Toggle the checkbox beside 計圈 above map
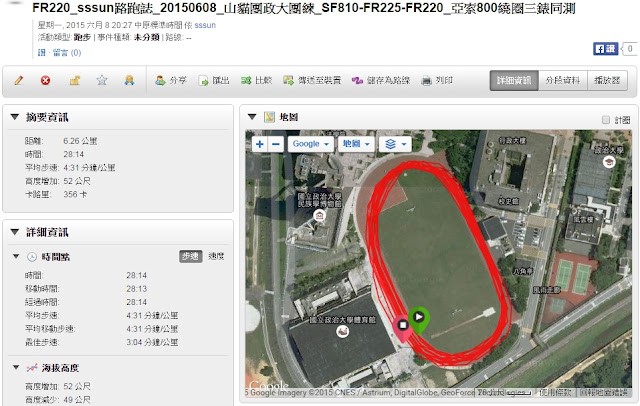Viewport: 640px width, 406px height. click(x=606, y=120)
